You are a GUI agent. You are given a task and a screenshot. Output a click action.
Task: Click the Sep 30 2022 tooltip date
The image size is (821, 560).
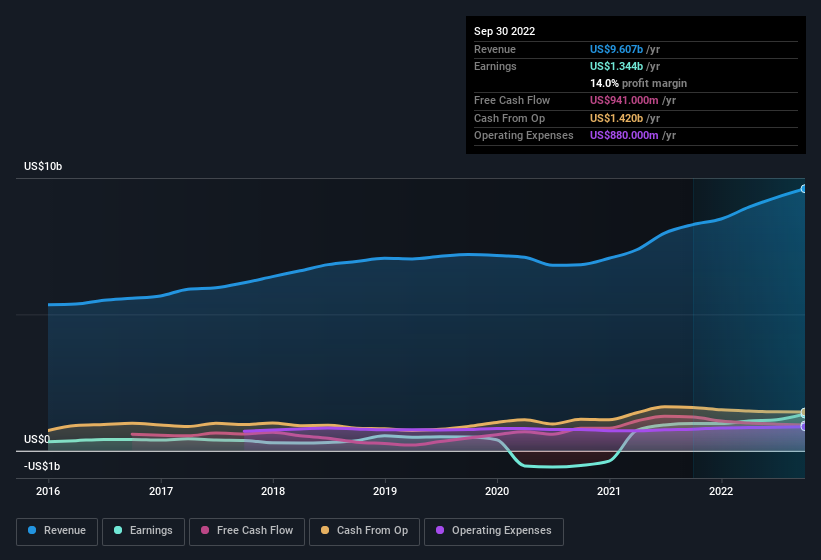(x=505, y=31)
